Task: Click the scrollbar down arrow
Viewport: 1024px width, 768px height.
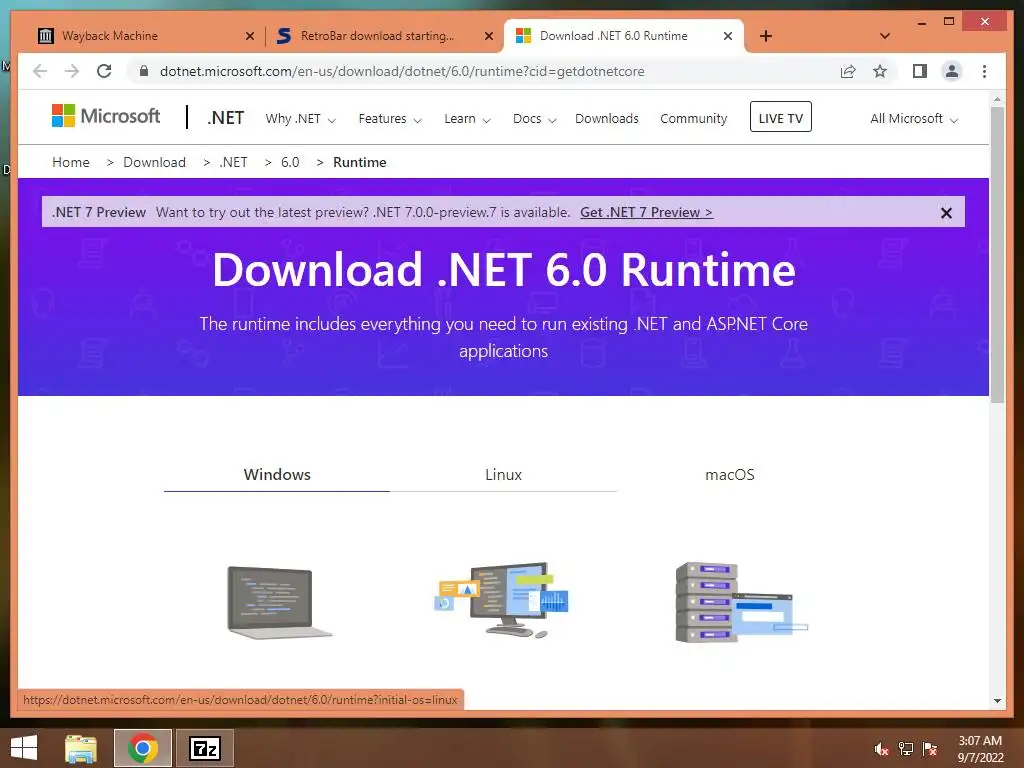Action: pyautogui.click(x=997, y=701)
